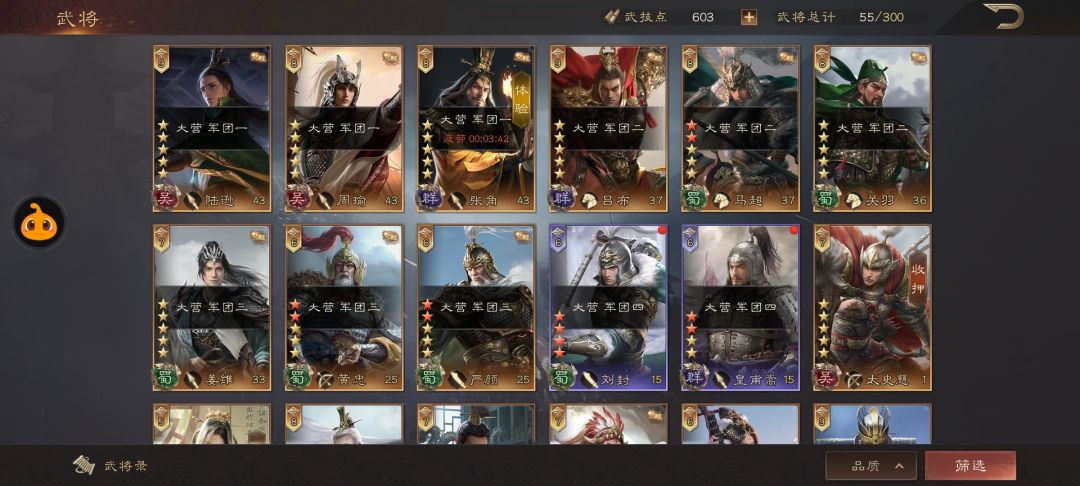Image resolution: width=1080 pixels, height=486 pixels.
Task: Open the 武将录 scroll icon
Action: coord(83,465)
